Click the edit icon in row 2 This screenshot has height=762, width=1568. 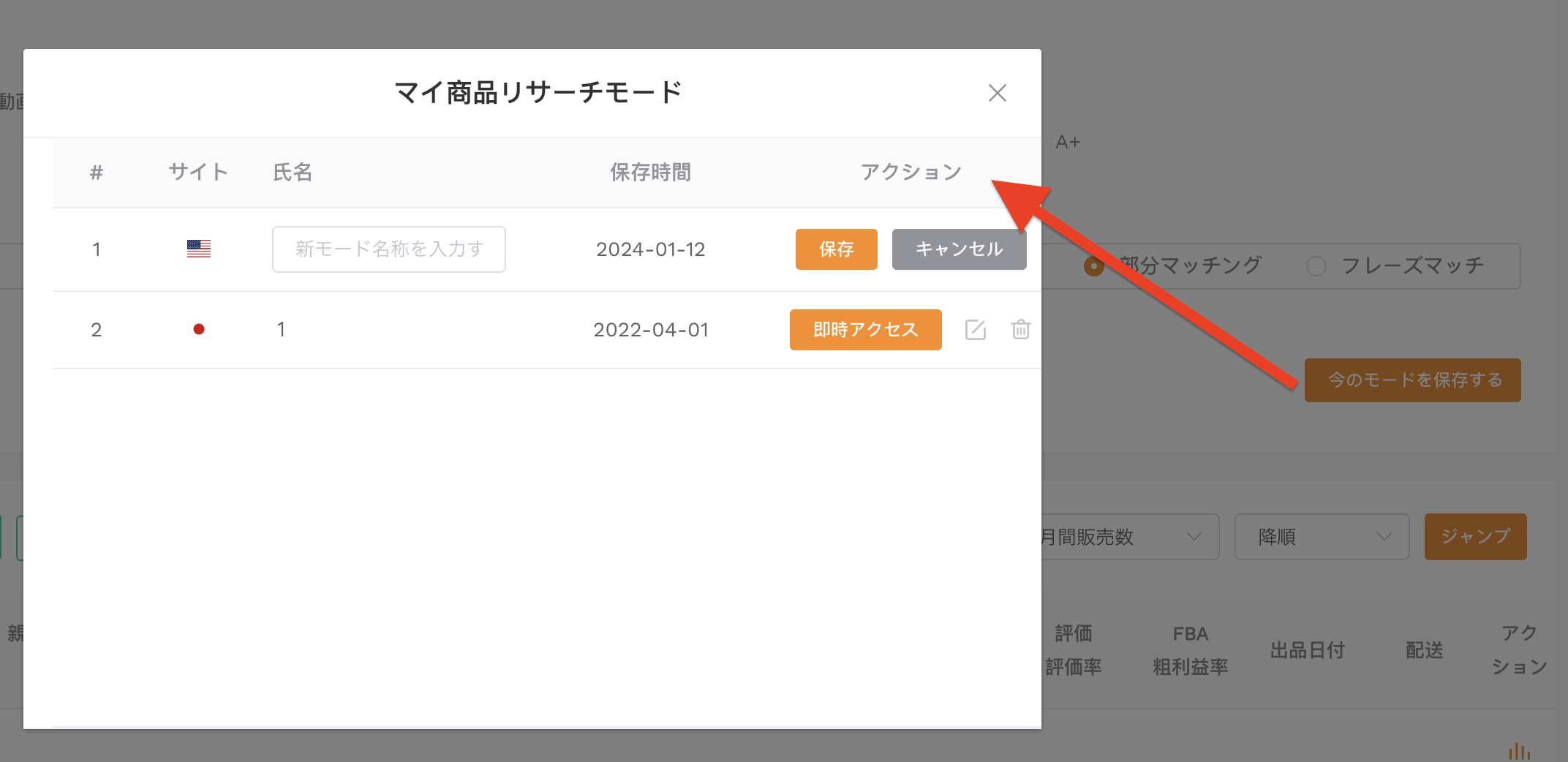(x=976, y=330)
